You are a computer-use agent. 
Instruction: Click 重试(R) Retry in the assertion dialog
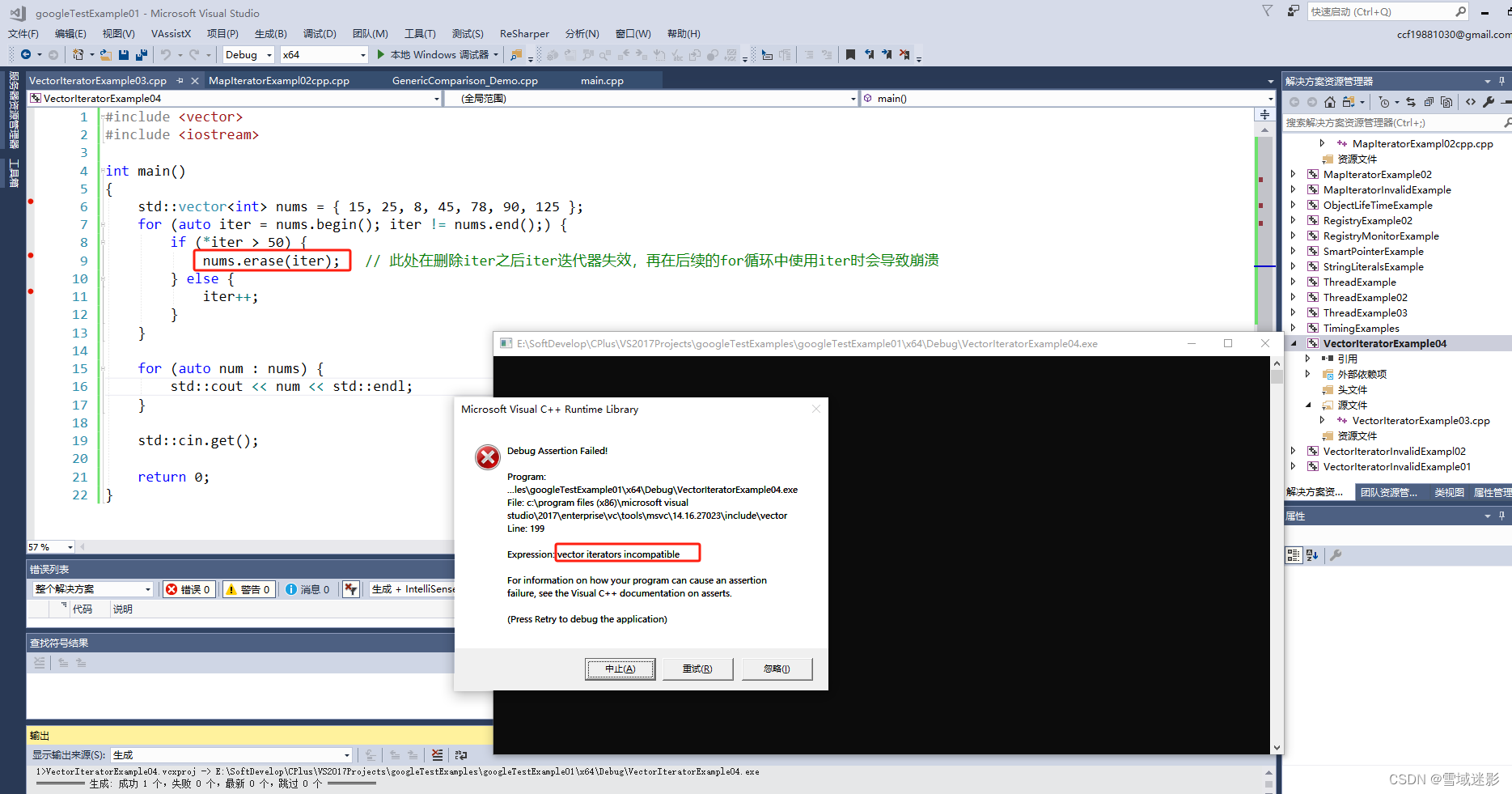point(697,669)
